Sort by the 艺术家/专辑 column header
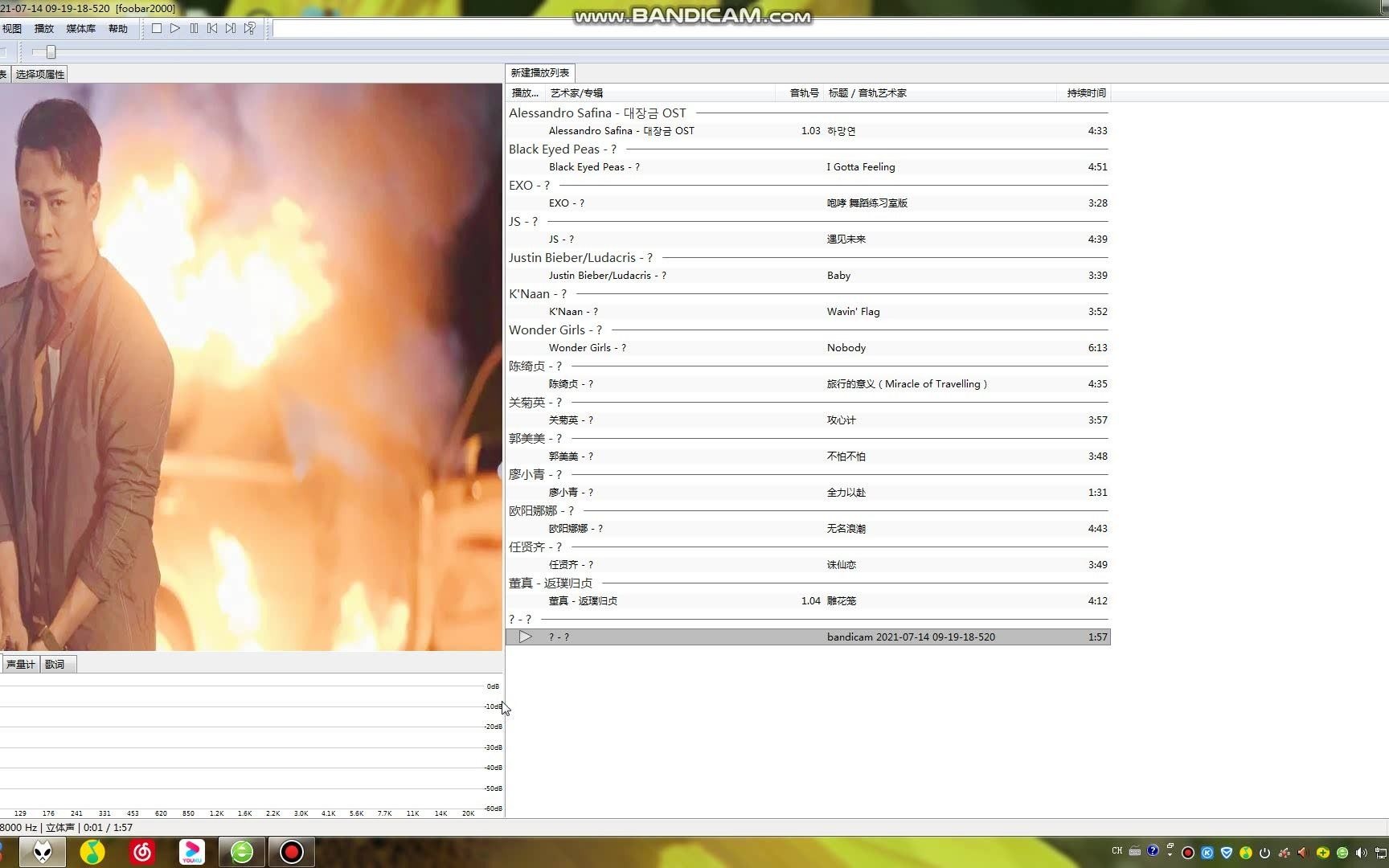 (659, 93)
